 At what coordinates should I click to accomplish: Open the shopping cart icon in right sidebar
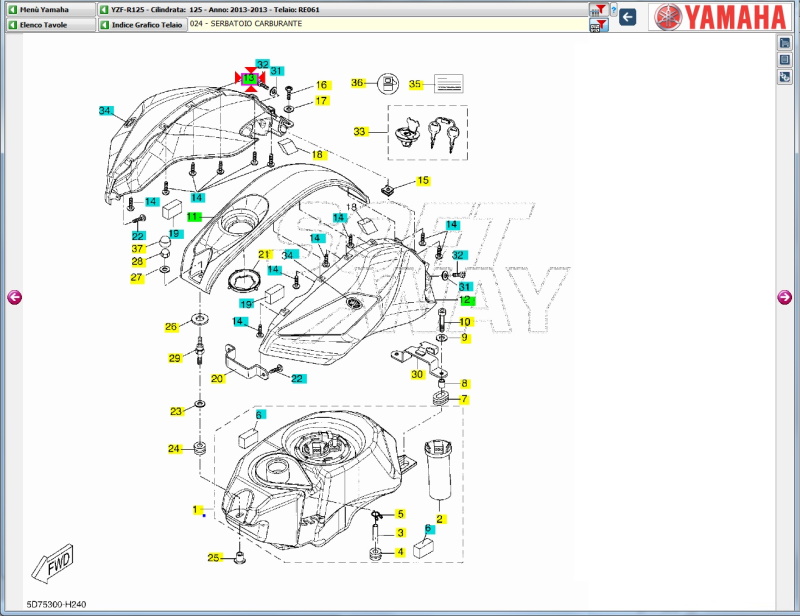785,43
